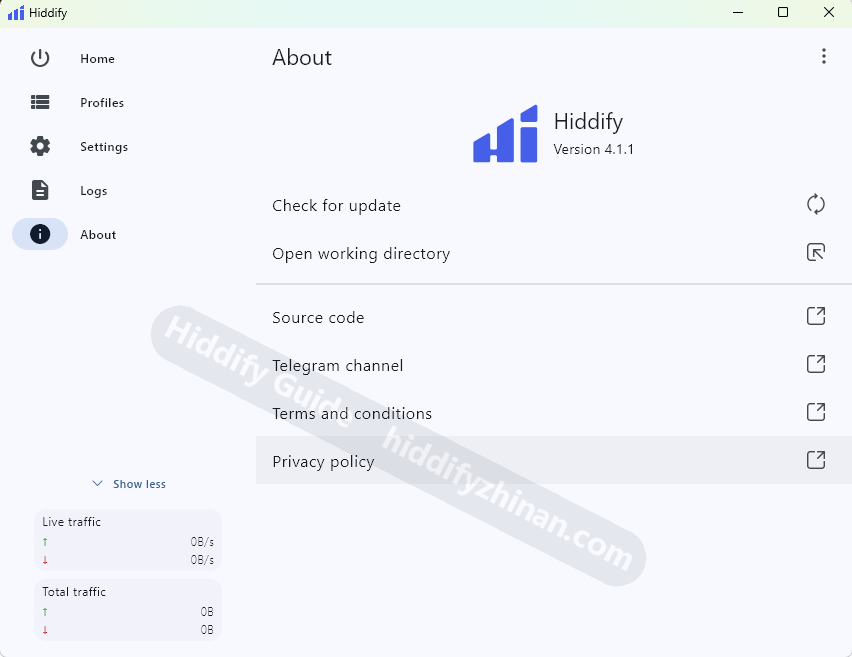The width and height of the screenshot is (852, 657).
Task: Select Open working directory
Action: (554, 253)
